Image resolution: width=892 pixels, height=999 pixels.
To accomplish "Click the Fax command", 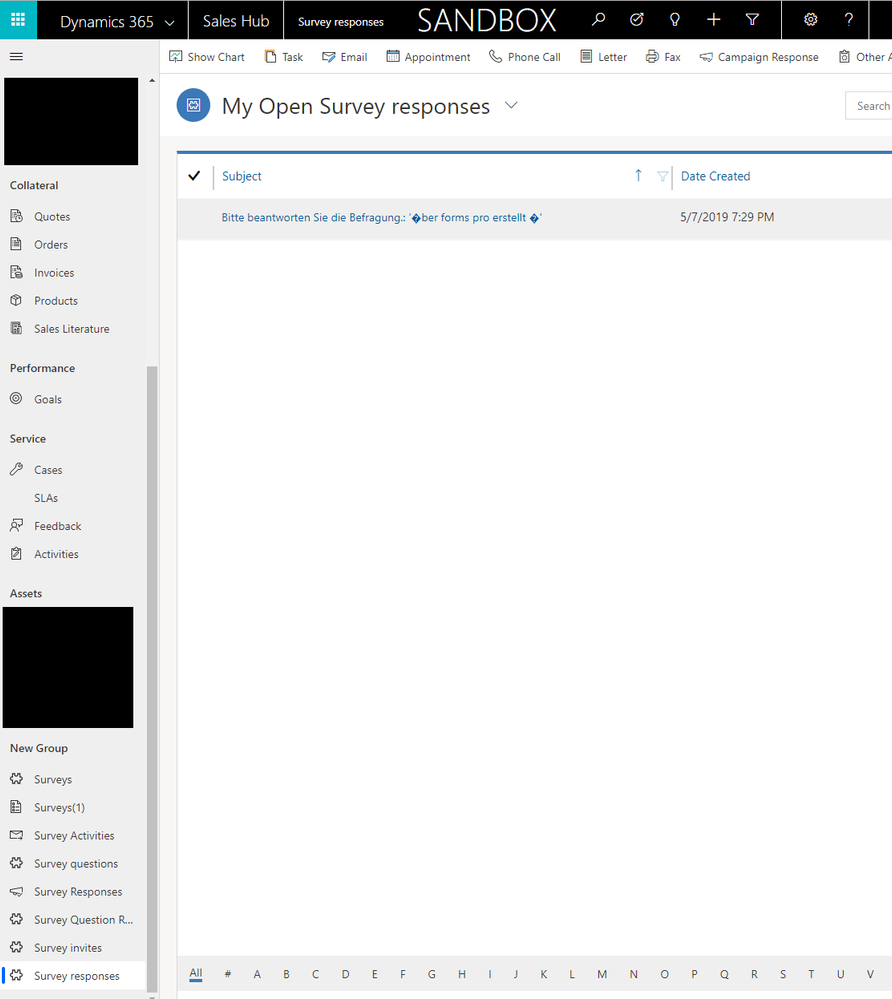I will coord(663,57).
